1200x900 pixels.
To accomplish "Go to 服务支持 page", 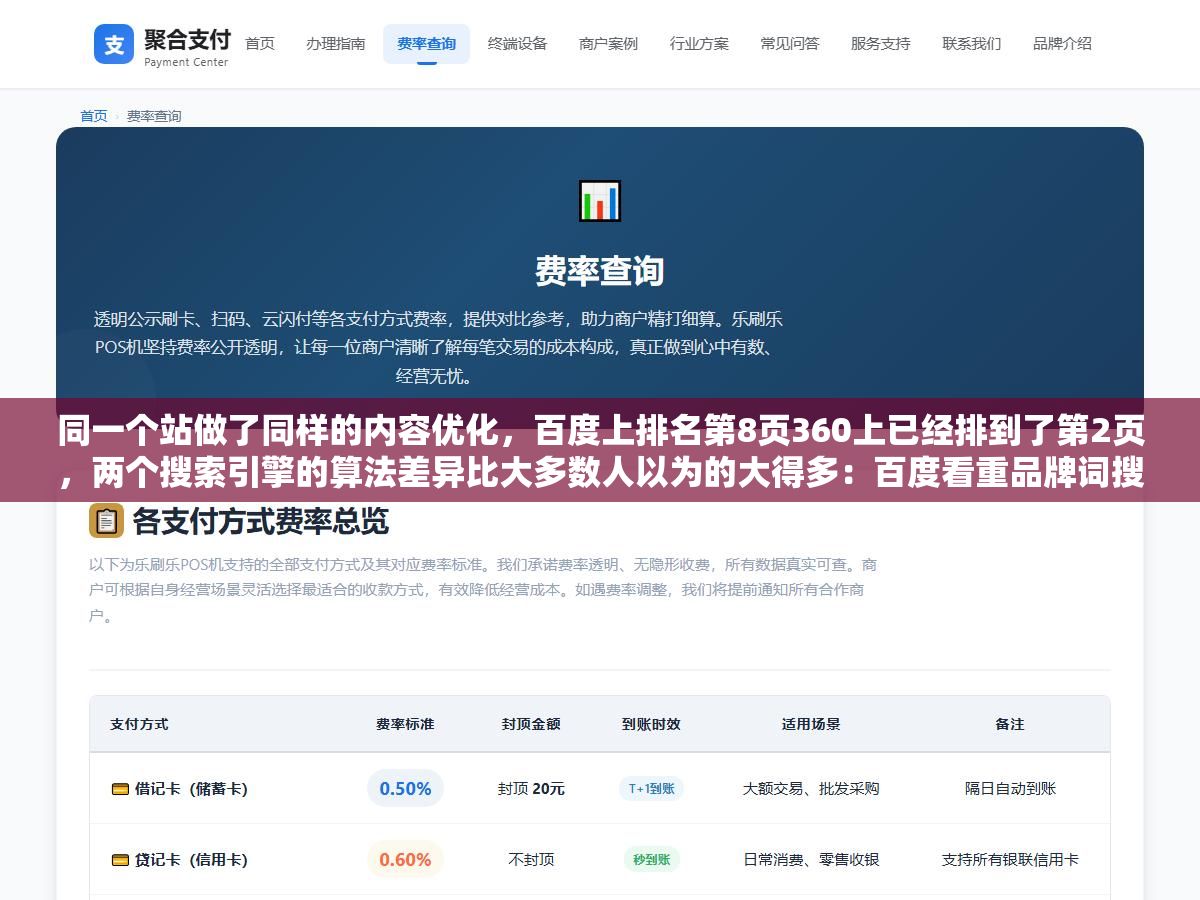I will click(x=881, y=44).
